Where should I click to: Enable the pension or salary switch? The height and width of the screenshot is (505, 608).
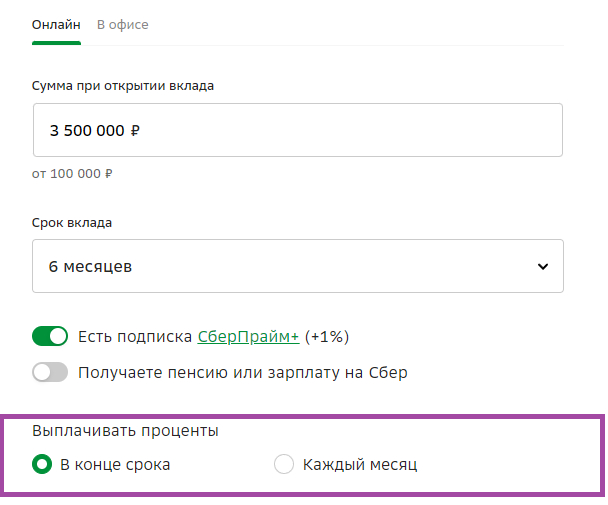[50, 373]
